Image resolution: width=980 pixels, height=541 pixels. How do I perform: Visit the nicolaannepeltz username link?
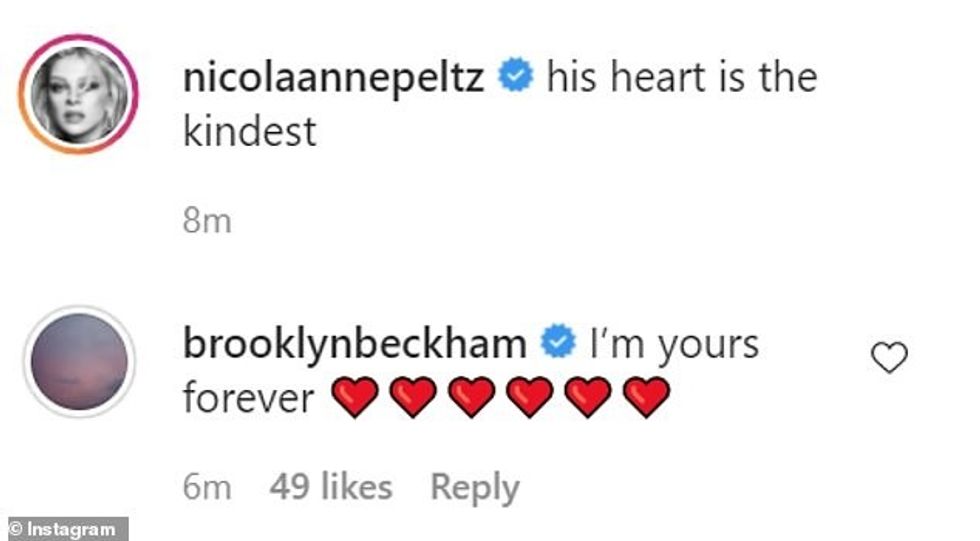coord(334,79)
